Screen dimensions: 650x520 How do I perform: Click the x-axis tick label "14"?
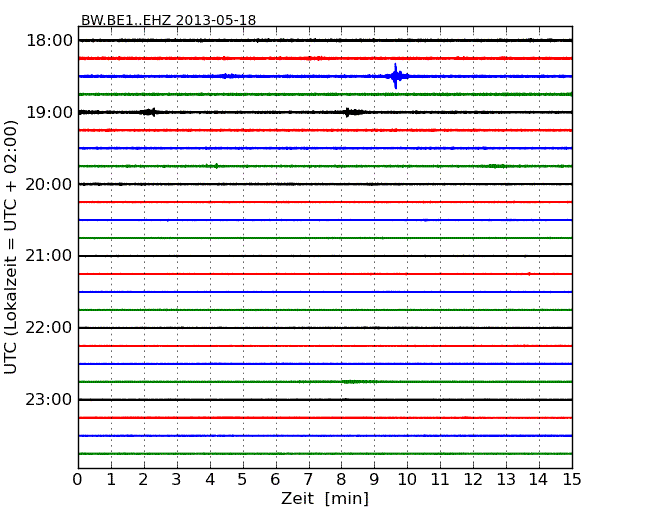[x=538, y=480]
